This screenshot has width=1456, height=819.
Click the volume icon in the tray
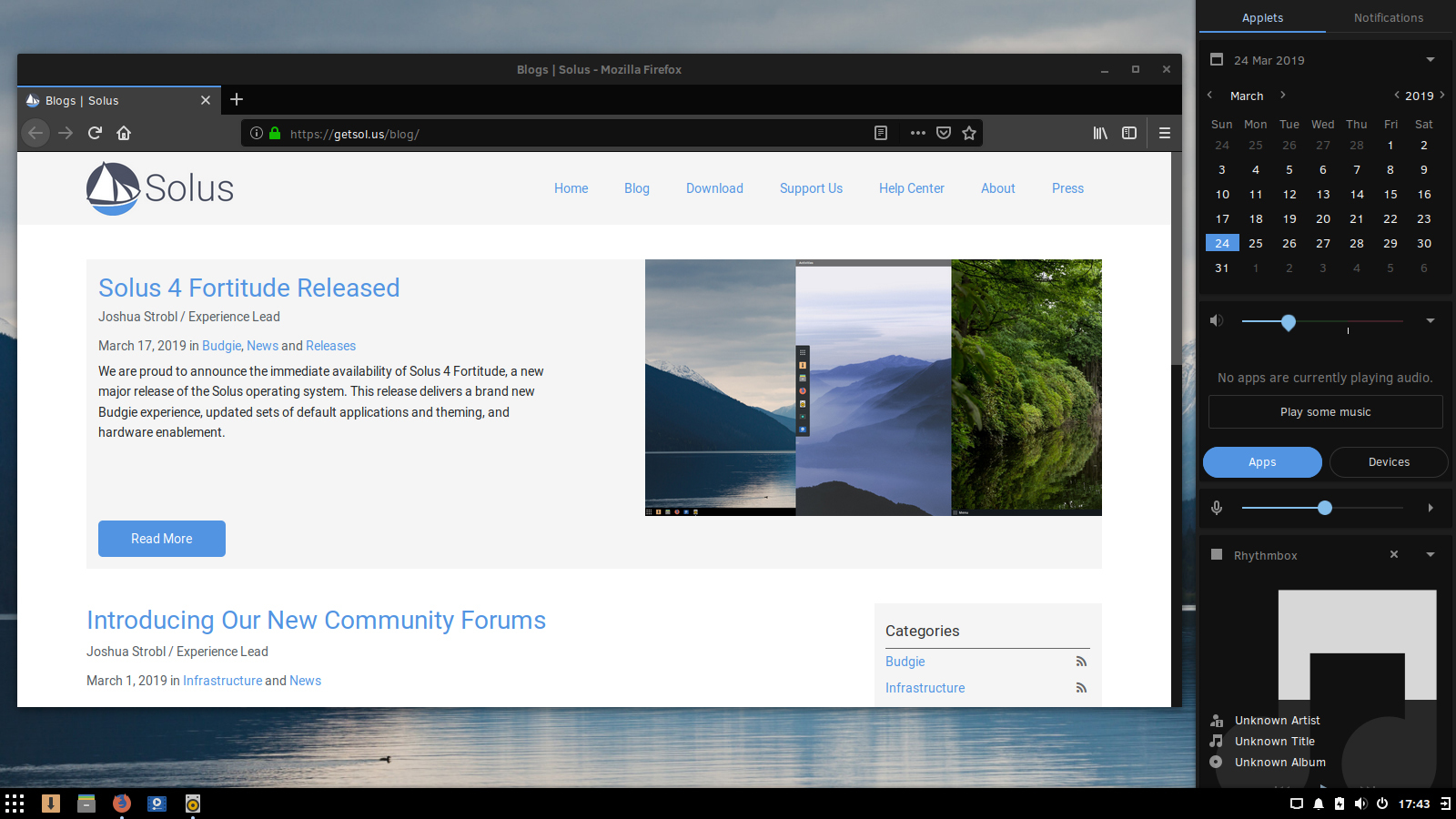tap(1360, 804)
